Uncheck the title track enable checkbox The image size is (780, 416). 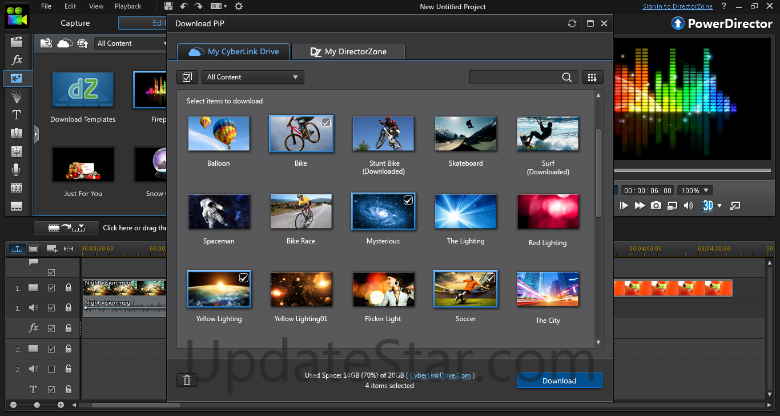(51, 389)
